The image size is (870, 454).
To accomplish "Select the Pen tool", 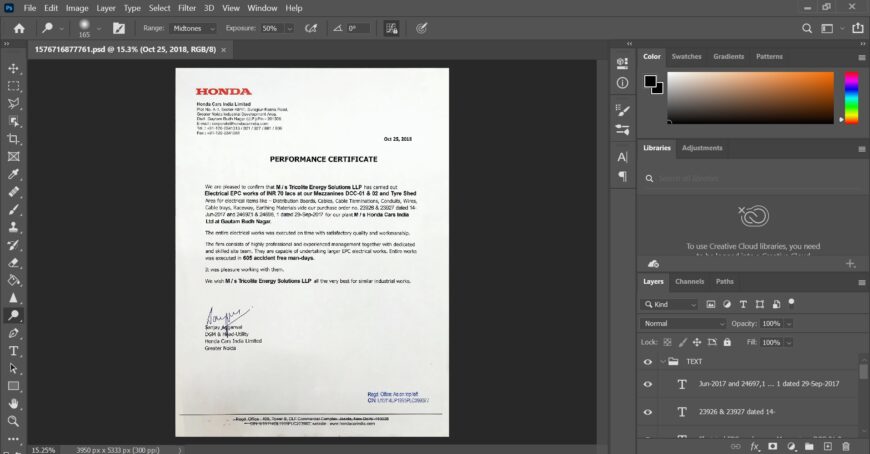I will pos(13,334).
